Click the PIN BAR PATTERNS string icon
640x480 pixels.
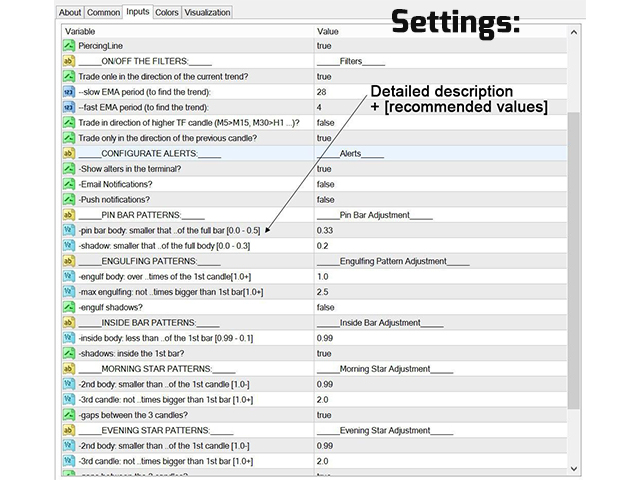tap(69, 215)
